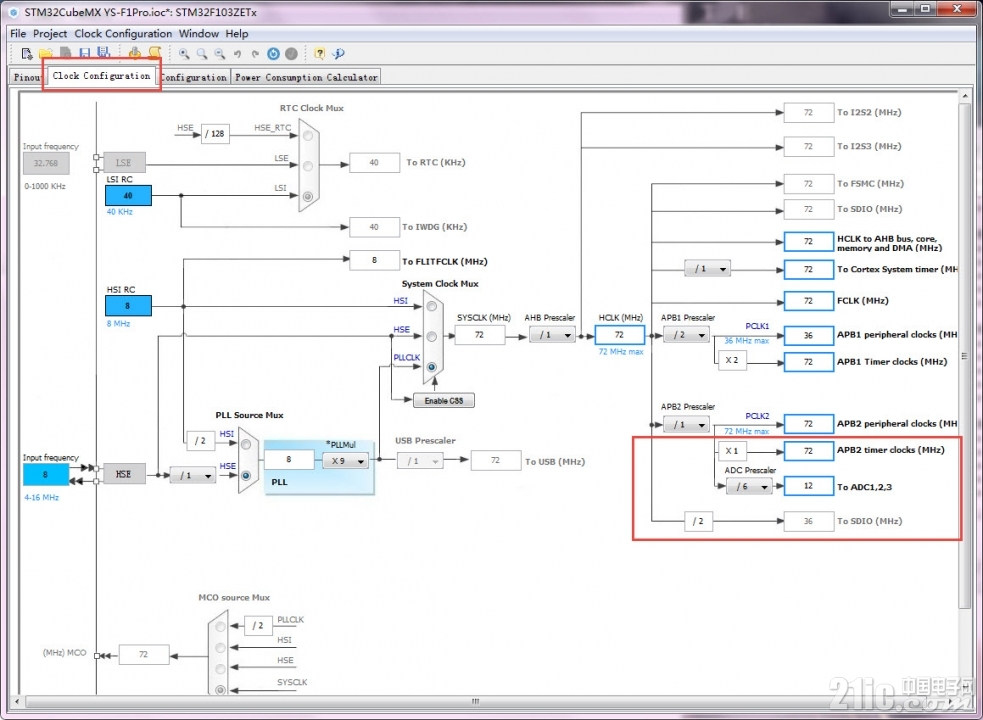This screenshot has height=720, width=983.
Task: Open the Cortex System timer divider dropdown
Action: click(x=708, y=268)
